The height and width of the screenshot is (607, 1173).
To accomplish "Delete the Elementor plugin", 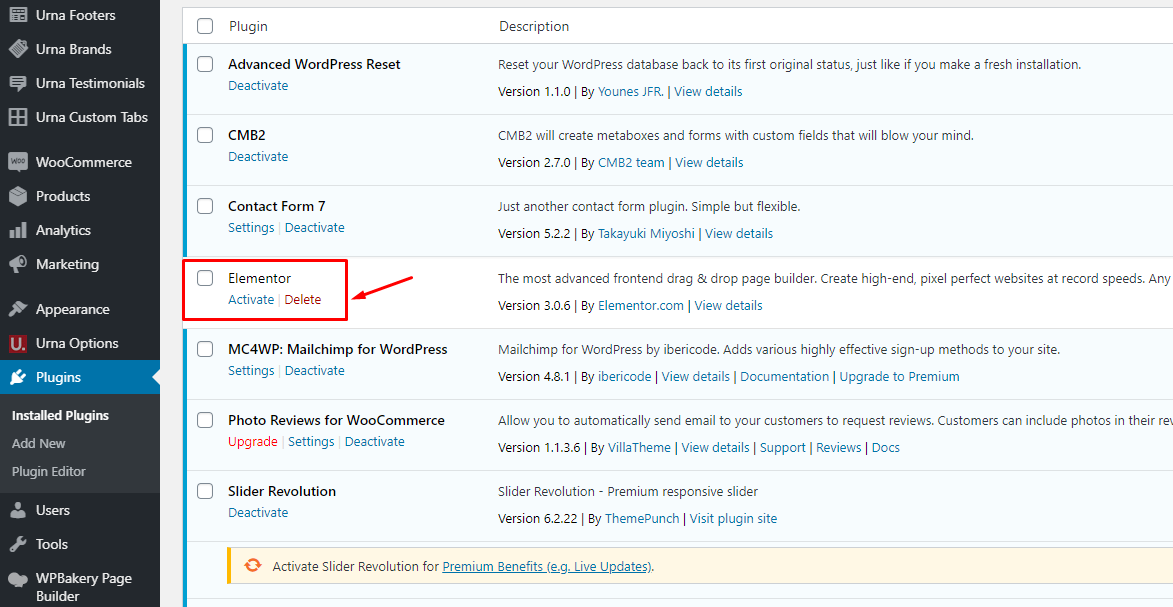I will pos(303,299).
